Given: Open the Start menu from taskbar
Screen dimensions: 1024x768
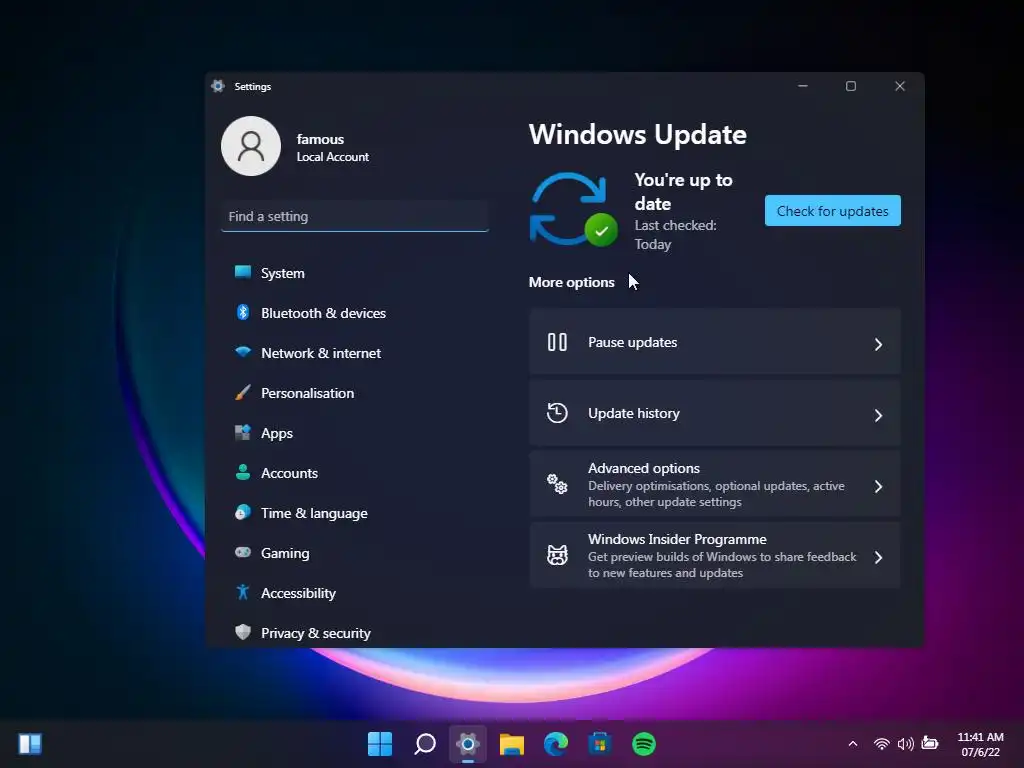Looking at the screenshot, I should 380,743.
